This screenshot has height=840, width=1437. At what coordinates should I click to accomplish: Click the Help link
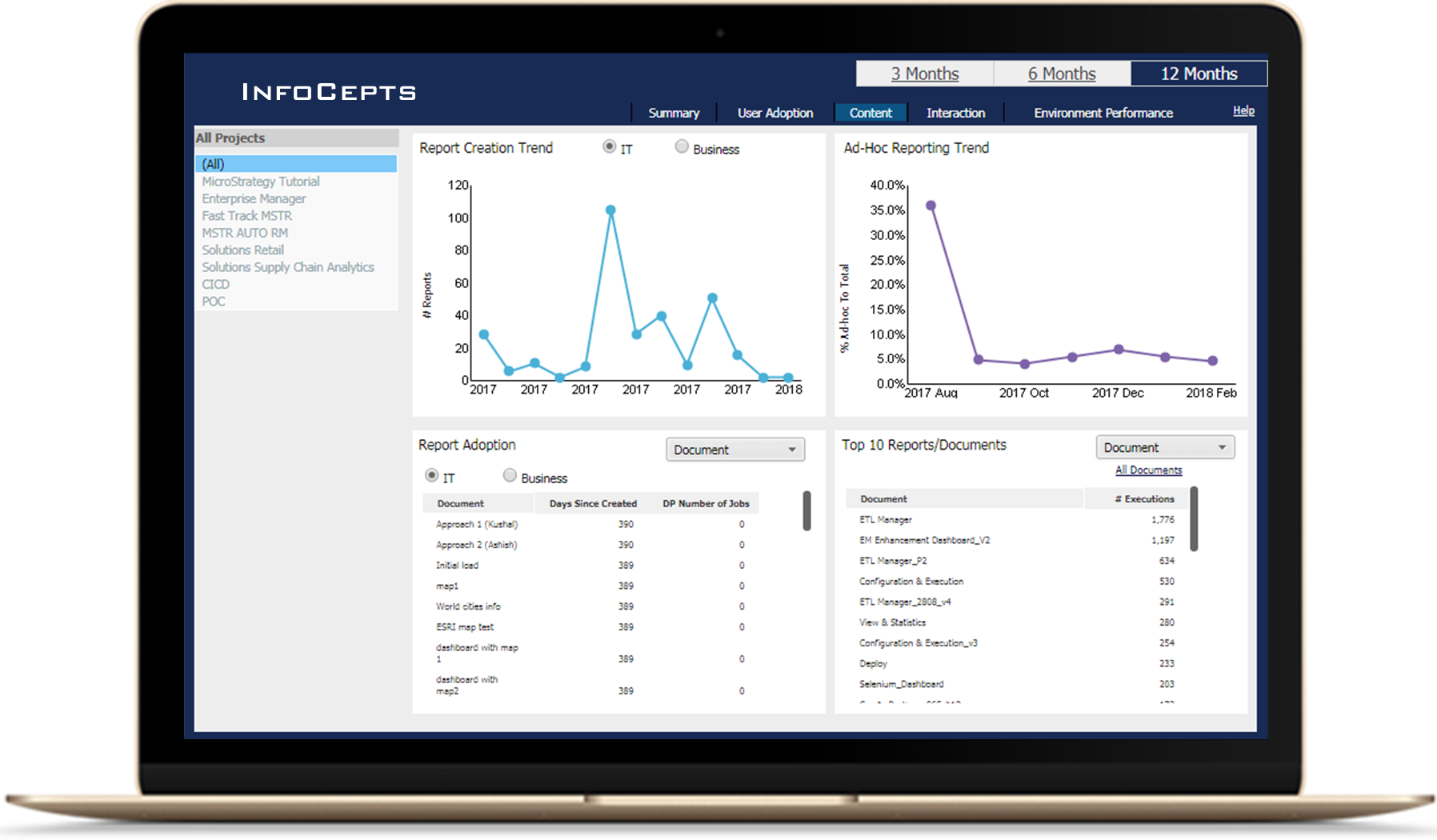pyautogui.click(x=1243, y=110)
